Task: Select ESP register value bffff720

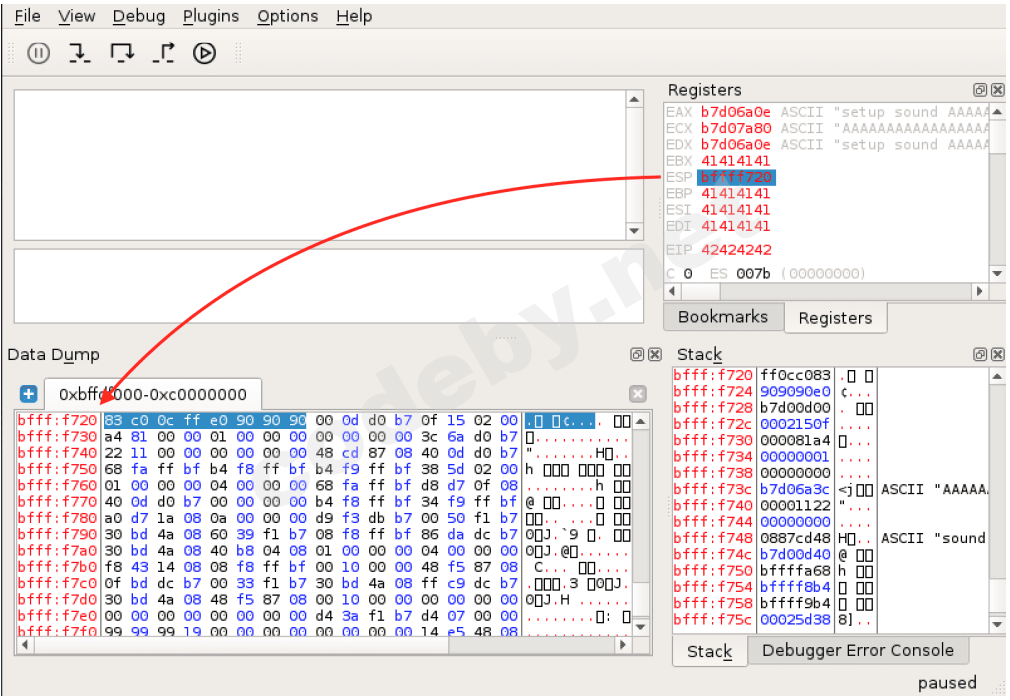Action: pos(736,177)
